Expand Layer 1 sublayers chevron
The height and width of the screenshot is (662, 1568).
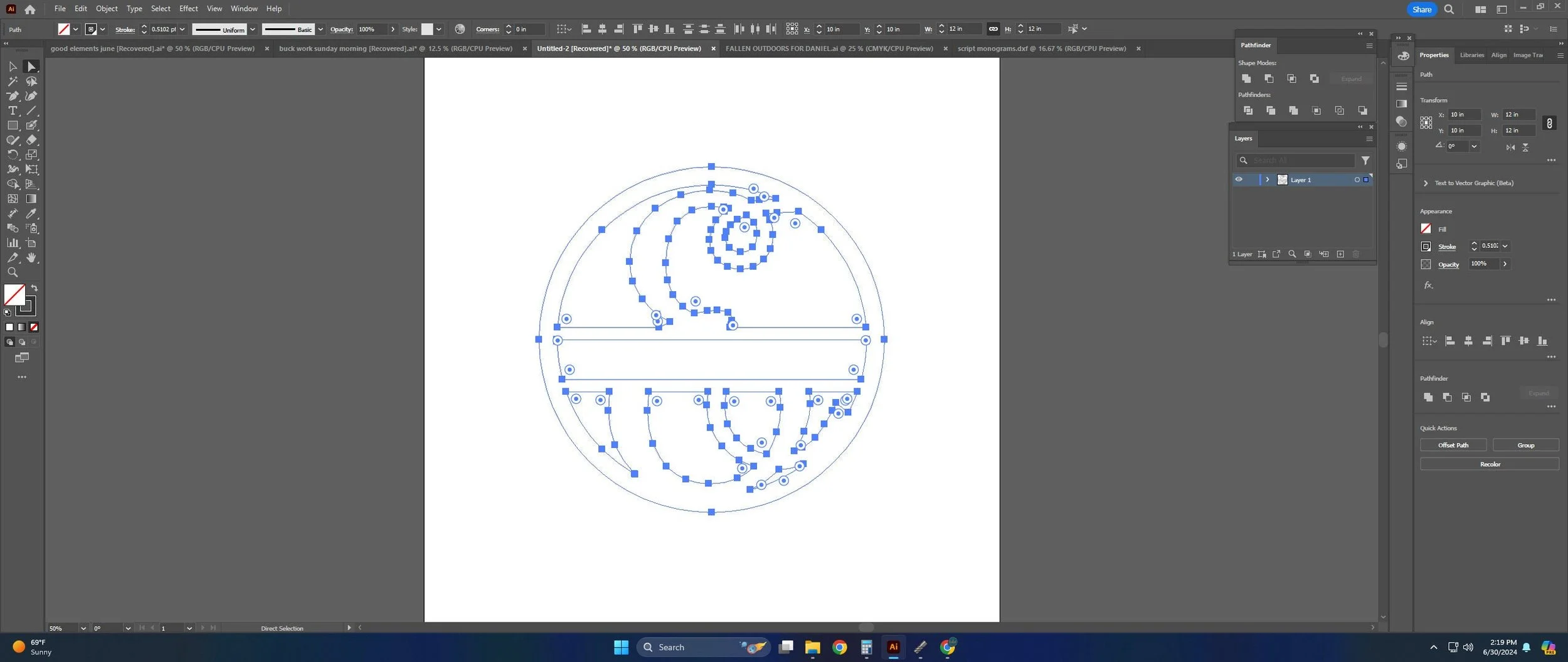(1268, 180)
